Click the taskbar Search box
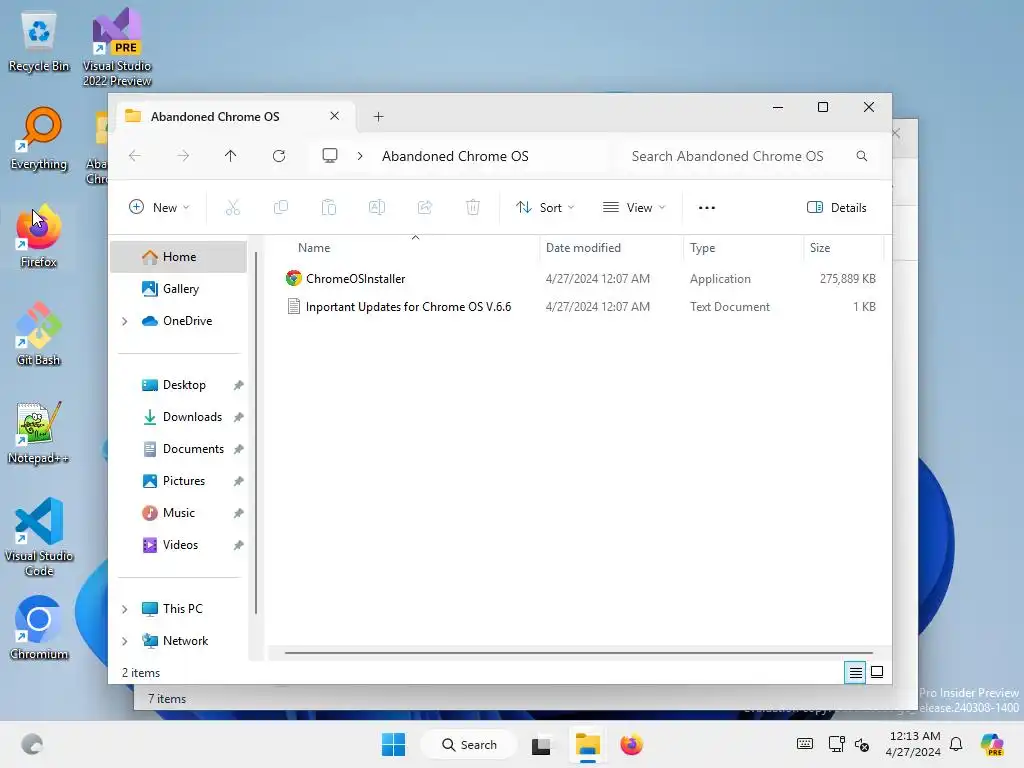This screenshot has width=1024, height=768. coord(469,744)
